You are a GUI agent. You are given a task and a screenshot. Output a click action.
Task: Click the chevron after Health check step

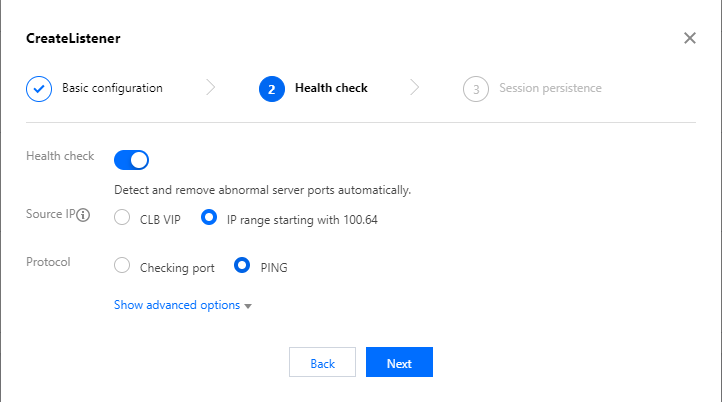click(x=415, y=88)
